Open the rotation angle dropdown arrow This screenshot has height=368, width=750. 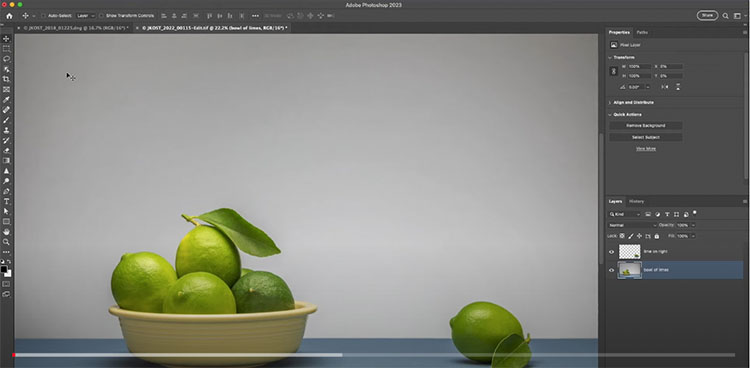(x=648, y=87)
